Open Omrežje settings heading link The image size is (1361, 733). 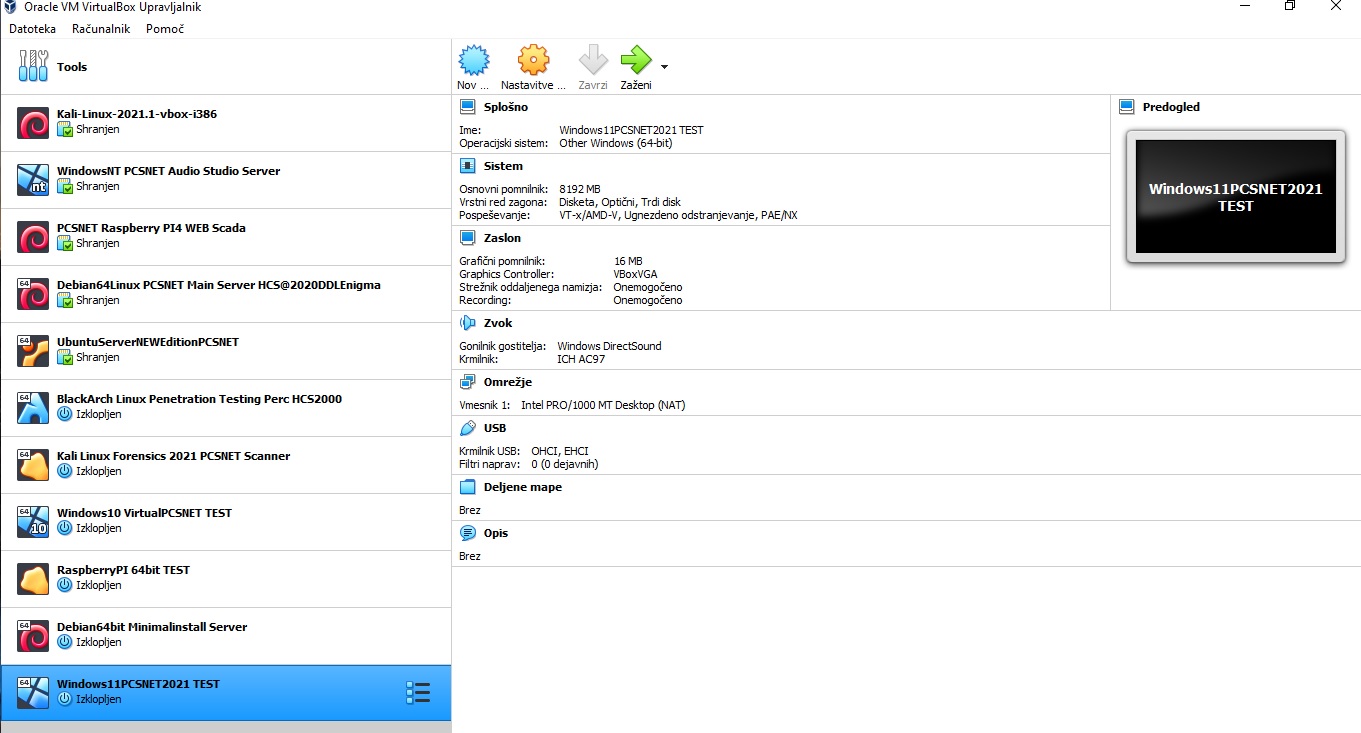click(x=508, y=382)
